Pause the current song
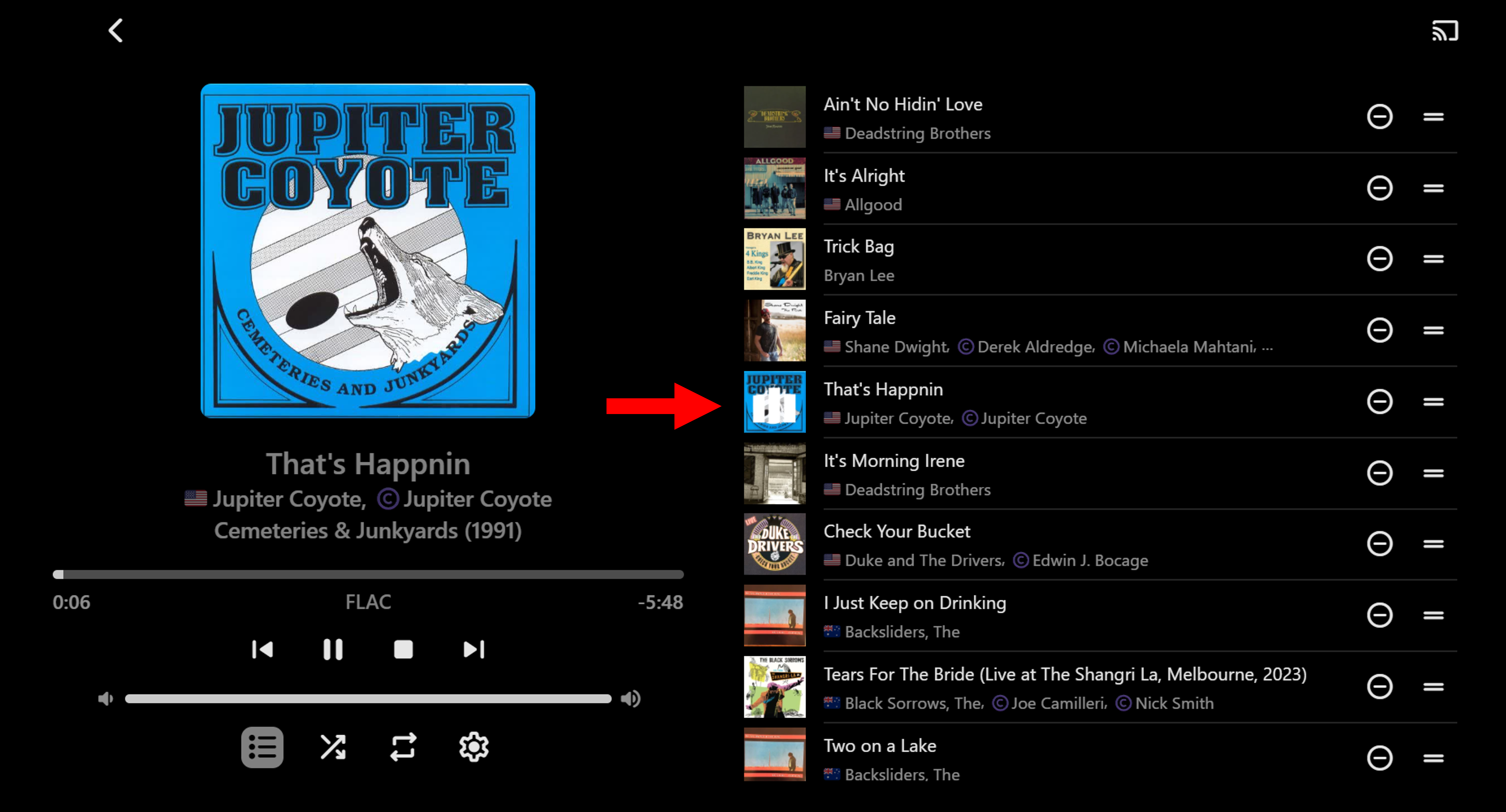This screenshot has height=812, width=1506. pyautogui.click(x=333, y=649)
